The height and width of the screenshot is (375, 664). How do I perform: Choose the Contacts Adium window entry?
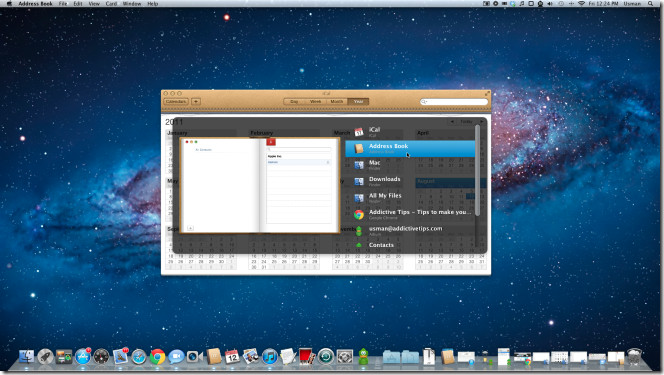pyautogui.click(x=410, y=245)
